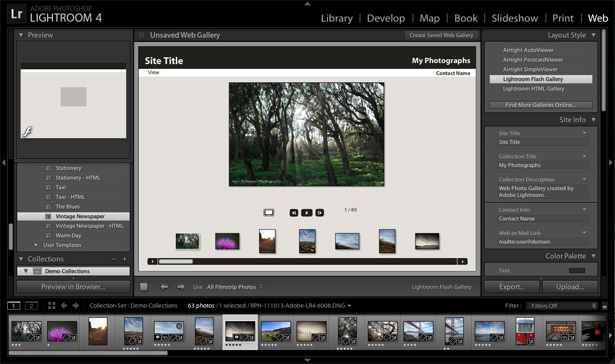
Task: Expand the User Templates folder
Action: (x=36, y=245)
